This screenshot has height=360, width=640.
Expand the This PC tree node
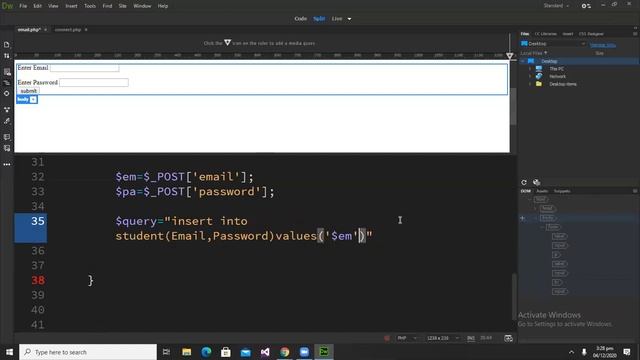(530, 69)
